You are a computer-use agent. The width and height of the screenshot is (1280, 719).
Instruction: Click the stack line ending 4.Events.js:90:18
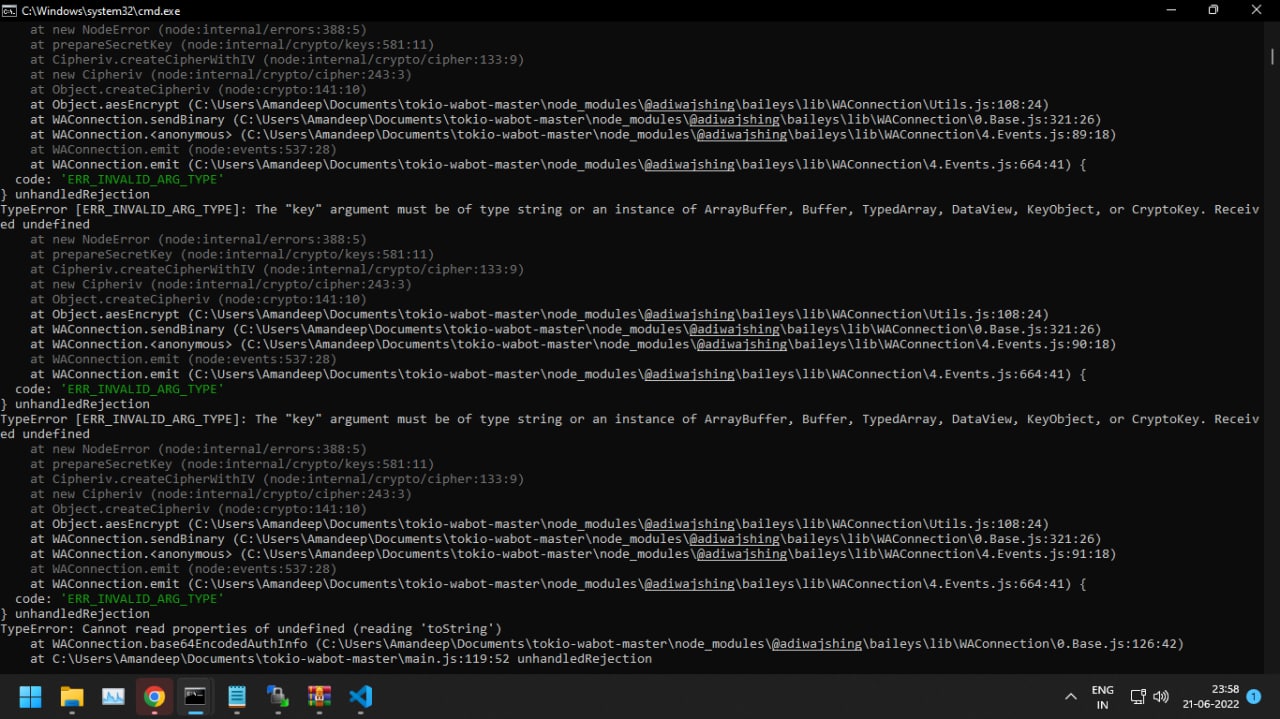coord(573,344)
